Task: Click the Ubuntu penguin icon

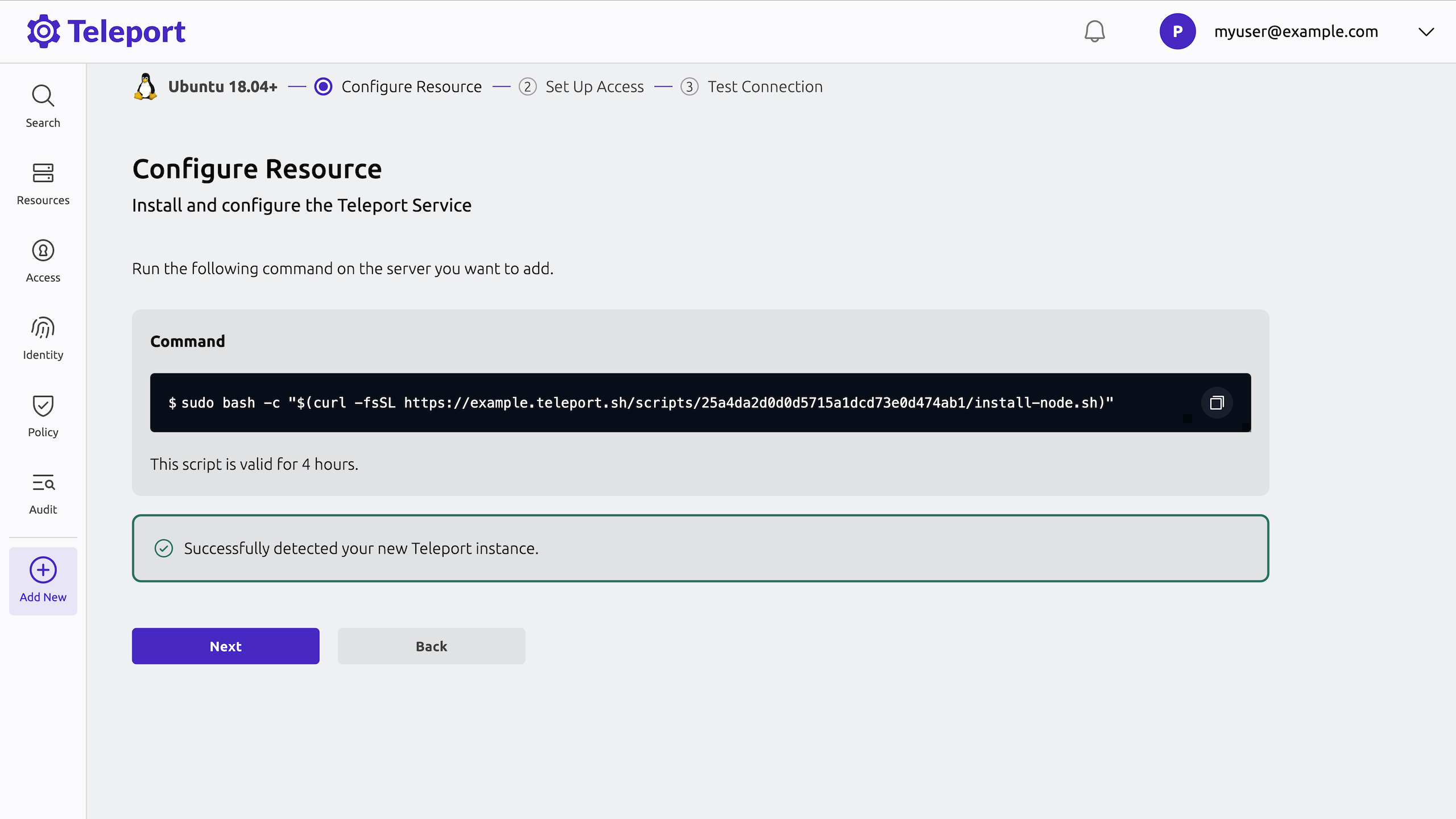Action: coord(146,86)
